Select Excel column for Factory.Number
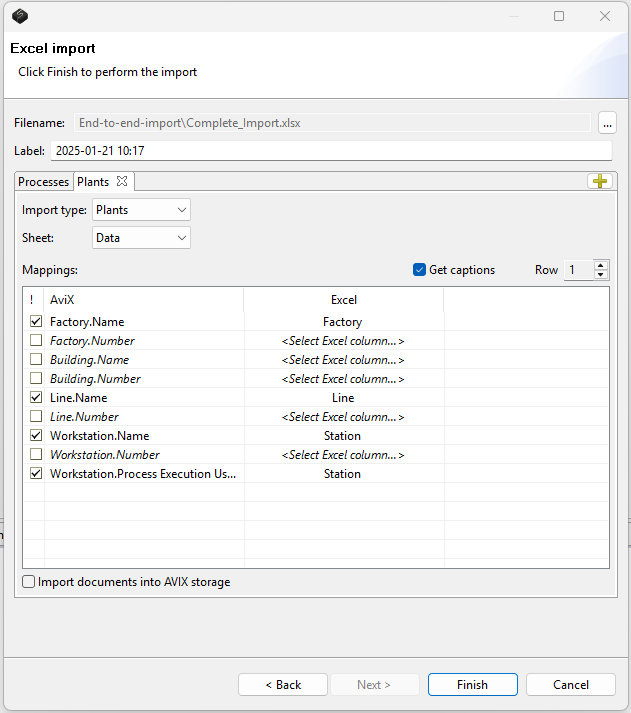Image resolution: width=631 pixels, height=713 pixels. 342,341
